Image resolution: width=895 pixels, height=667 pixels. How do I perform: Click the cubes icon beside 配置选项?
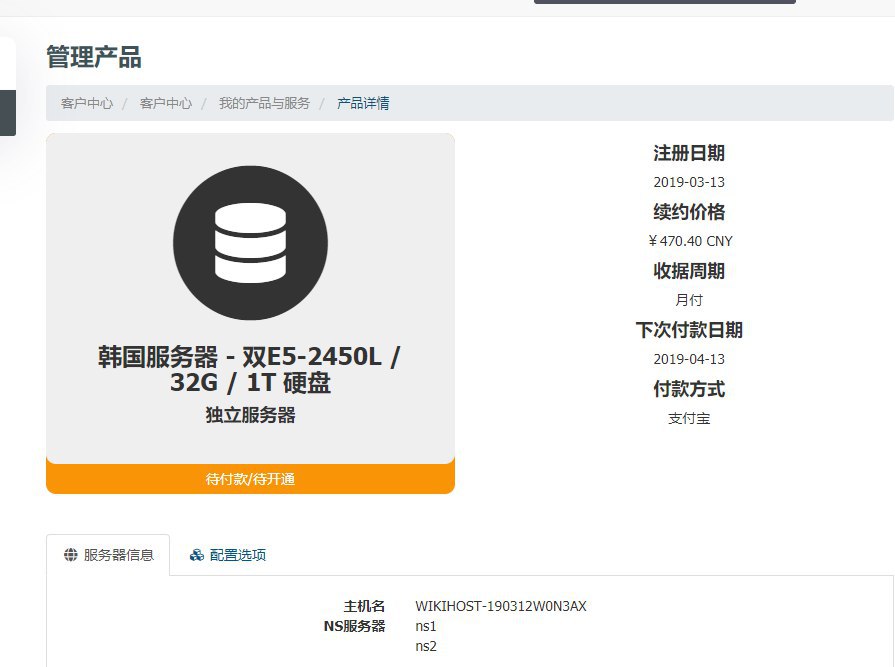[x=197, y=555]
